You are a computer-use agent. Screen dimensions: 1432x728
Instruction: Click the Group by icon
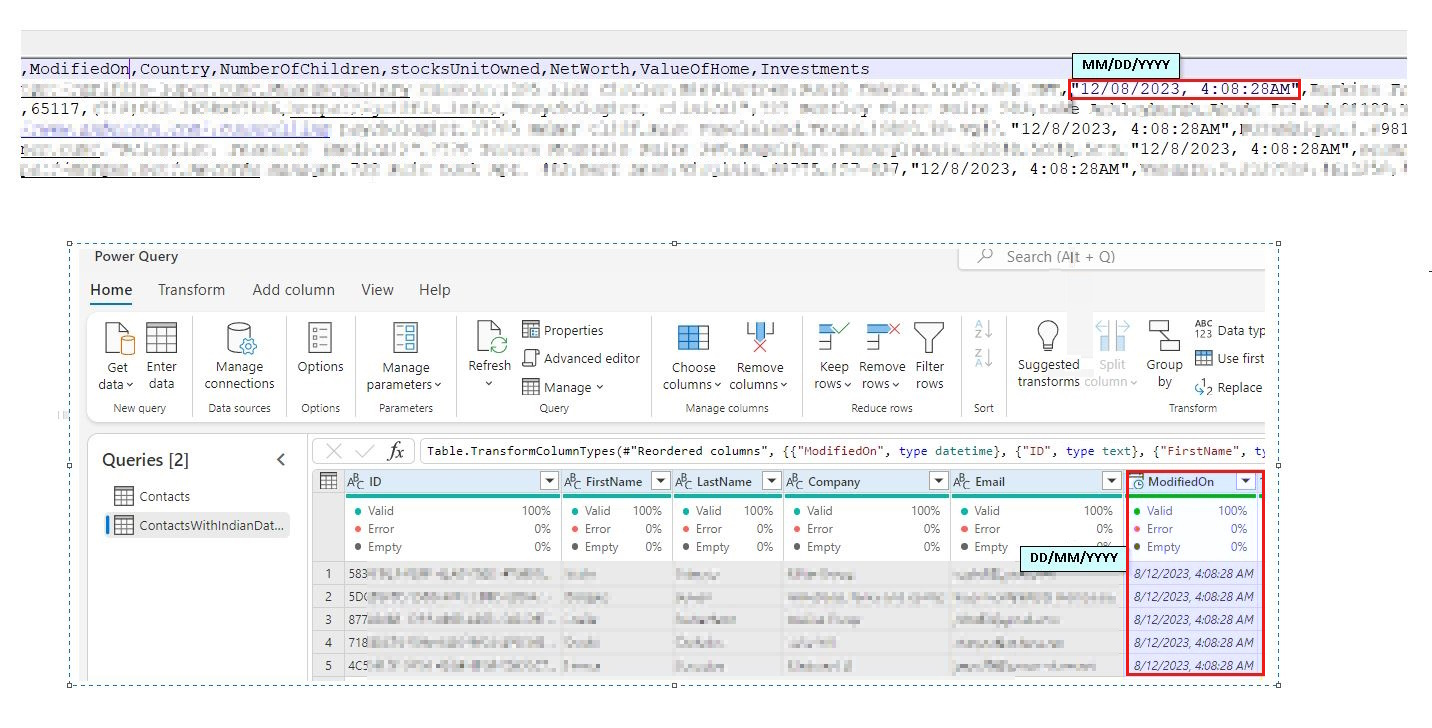click(x=1164, y=336)
